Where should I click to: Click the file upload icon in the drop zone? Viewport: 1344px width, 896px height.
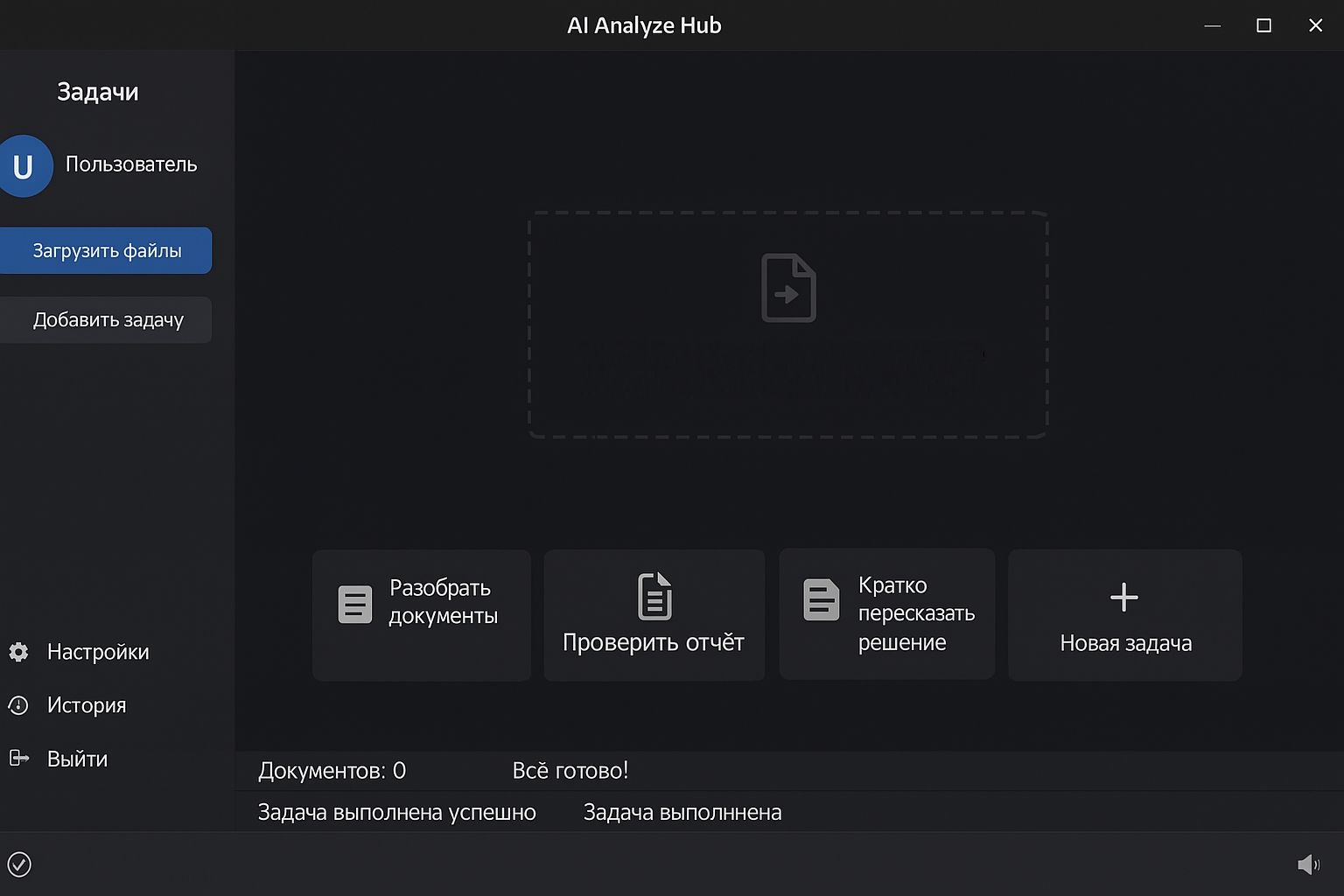[787, 289]
